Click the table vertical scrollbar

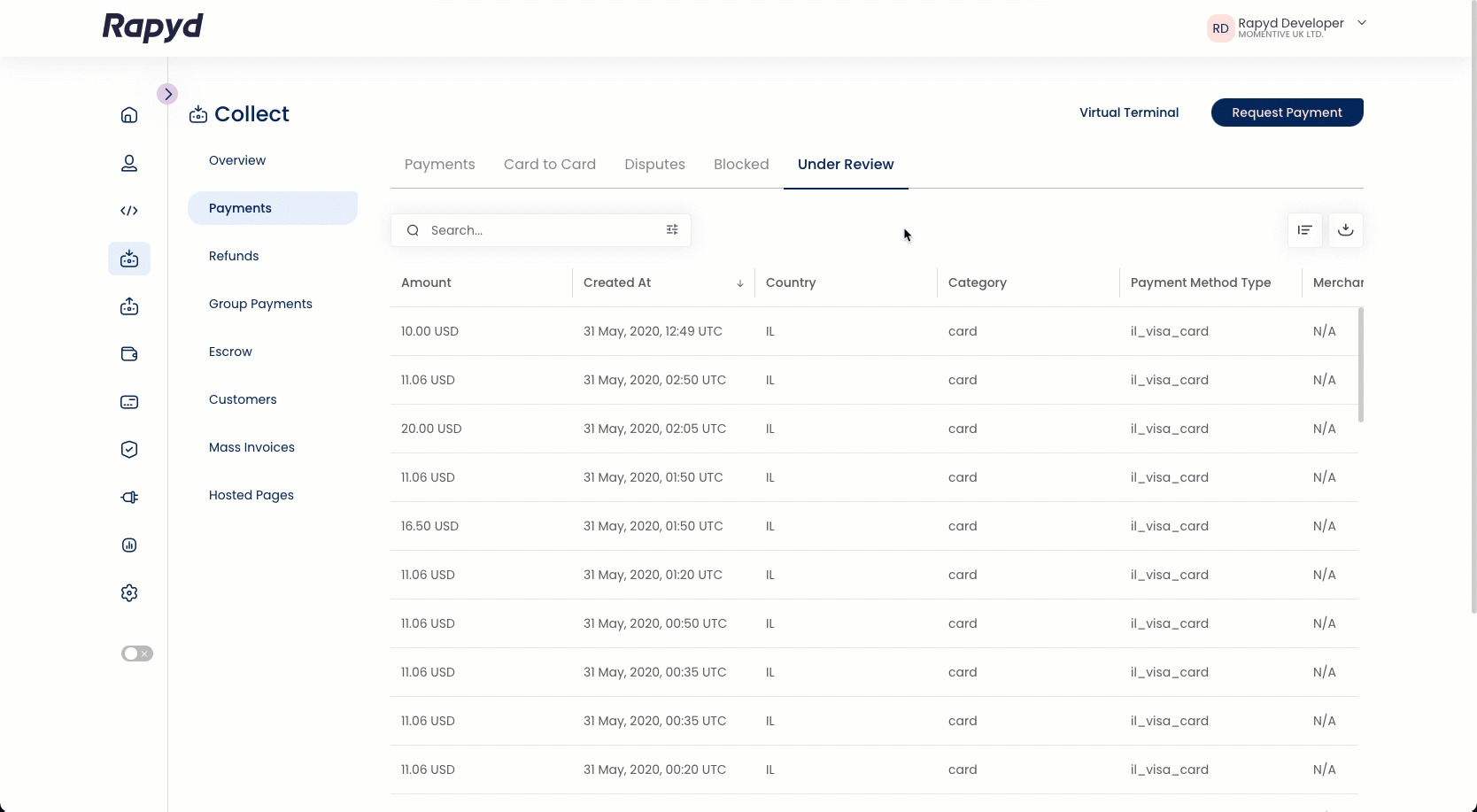click(1361, 365)
